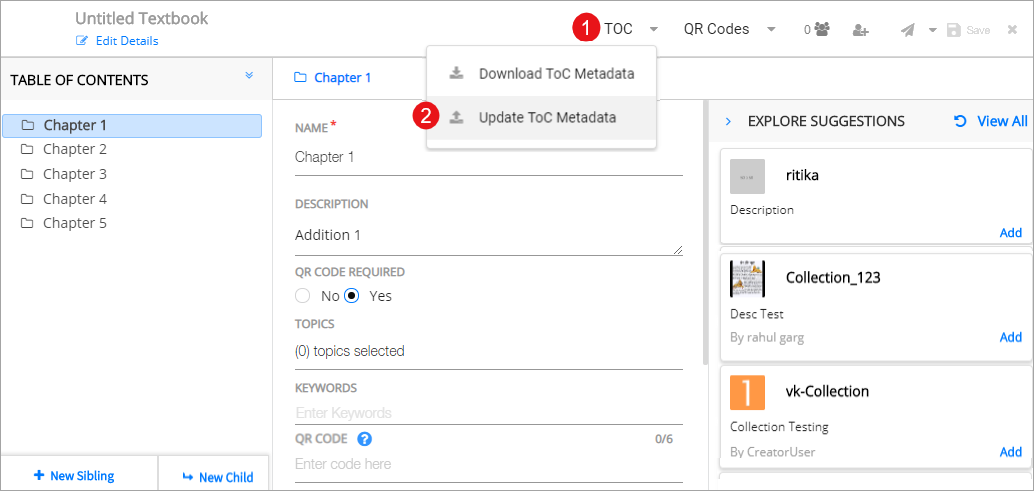1034x491 pixels.
Task: Open the QR Codes dropdown
Action: coord(729,30)
